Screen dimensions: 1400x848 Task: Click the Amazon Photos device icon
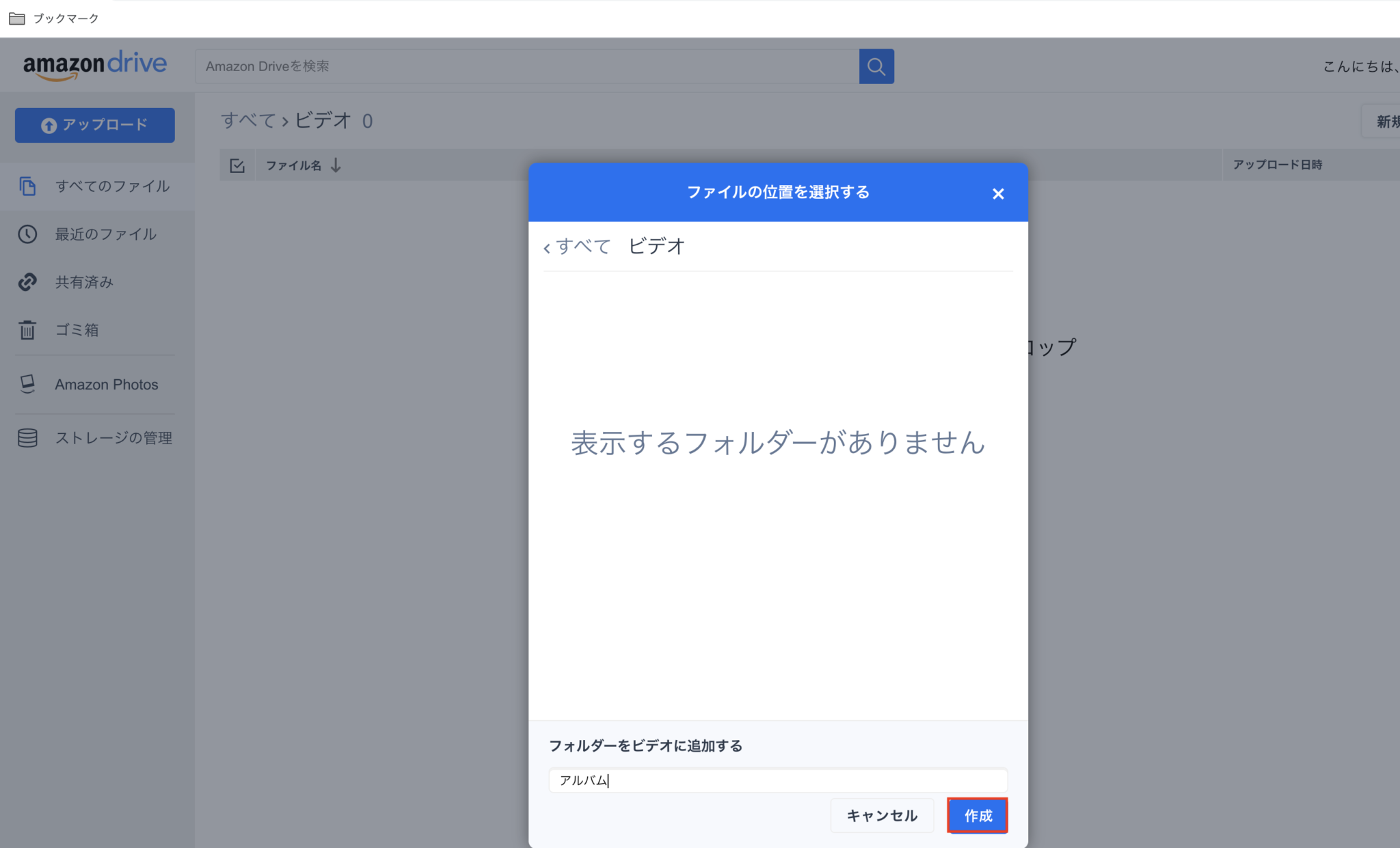click(x=27, y=384)
